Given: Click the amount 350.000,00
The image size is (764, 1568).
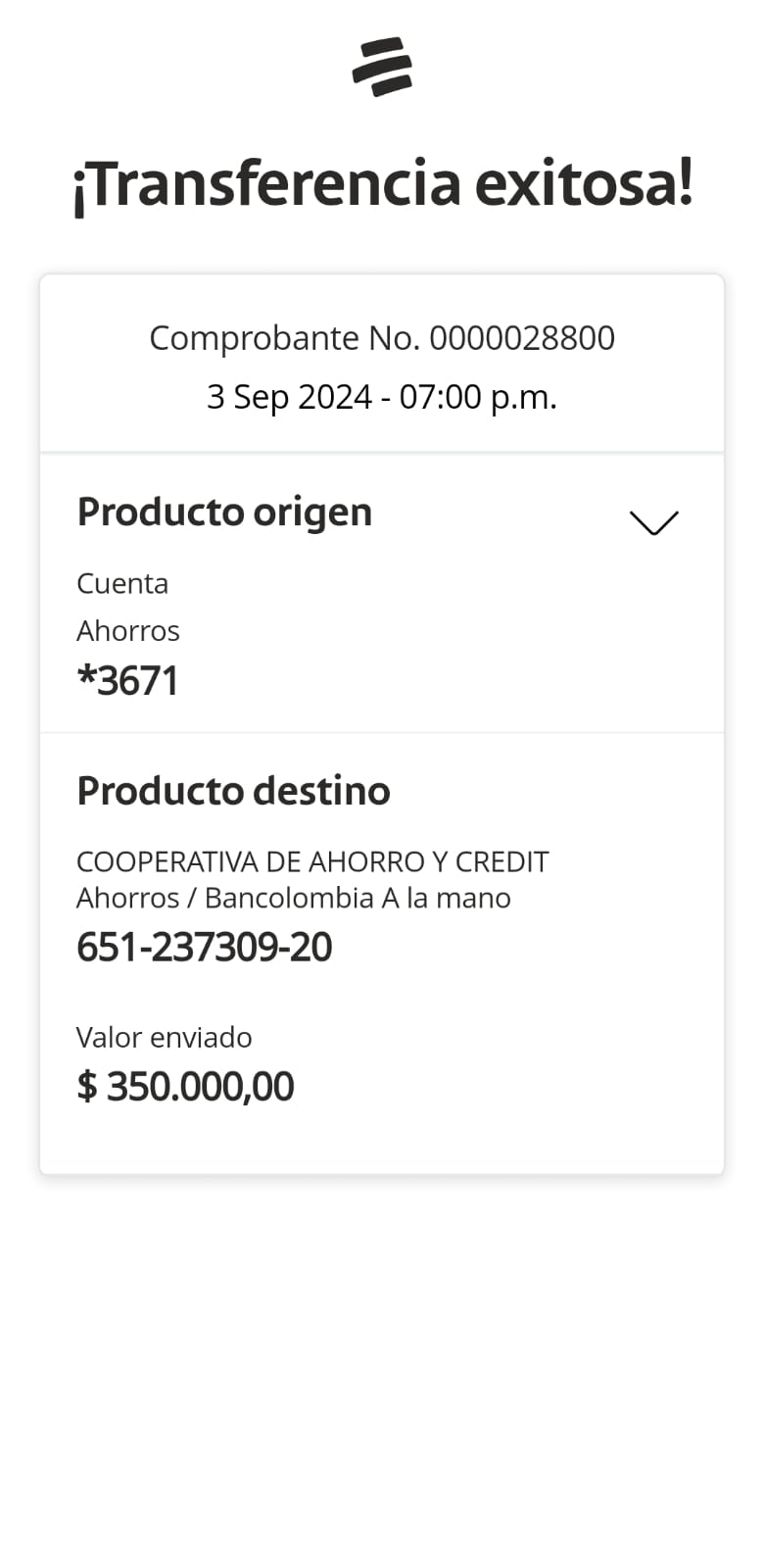Looking at the screenshot, I should 200,1087.
